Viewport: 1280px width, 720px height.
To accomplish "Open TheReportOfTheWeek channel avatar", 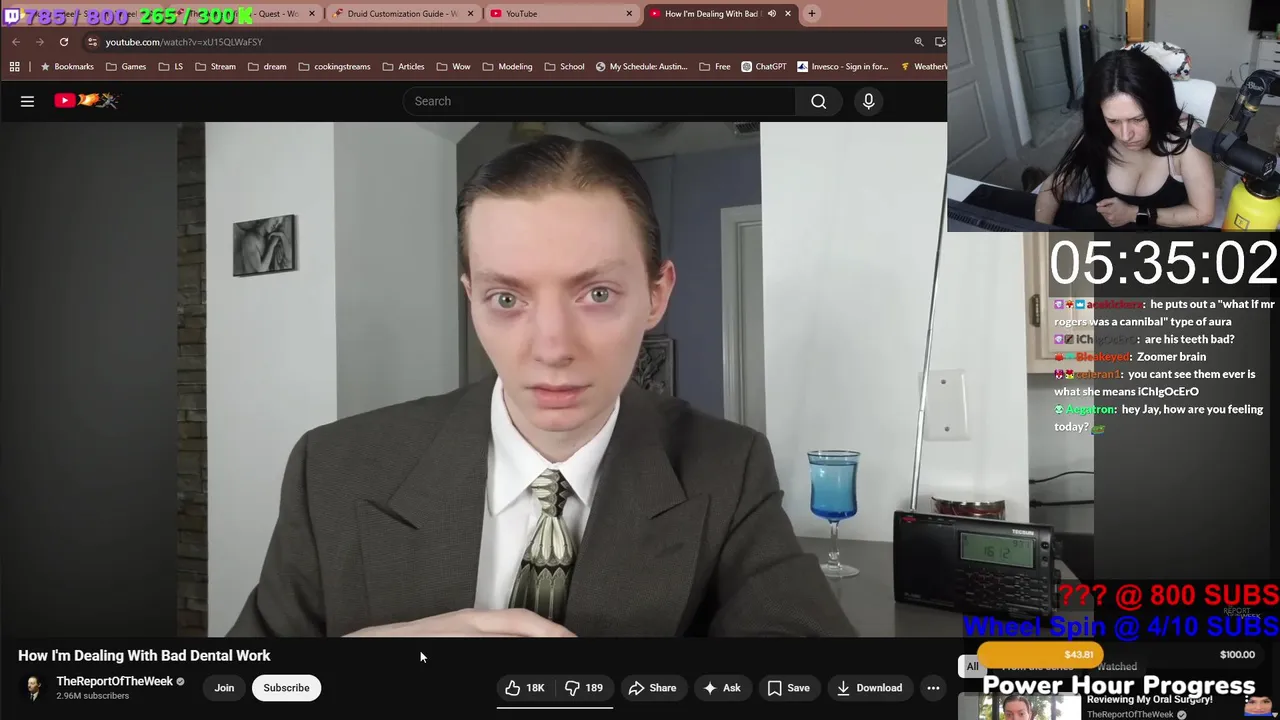I will point(33,688).
